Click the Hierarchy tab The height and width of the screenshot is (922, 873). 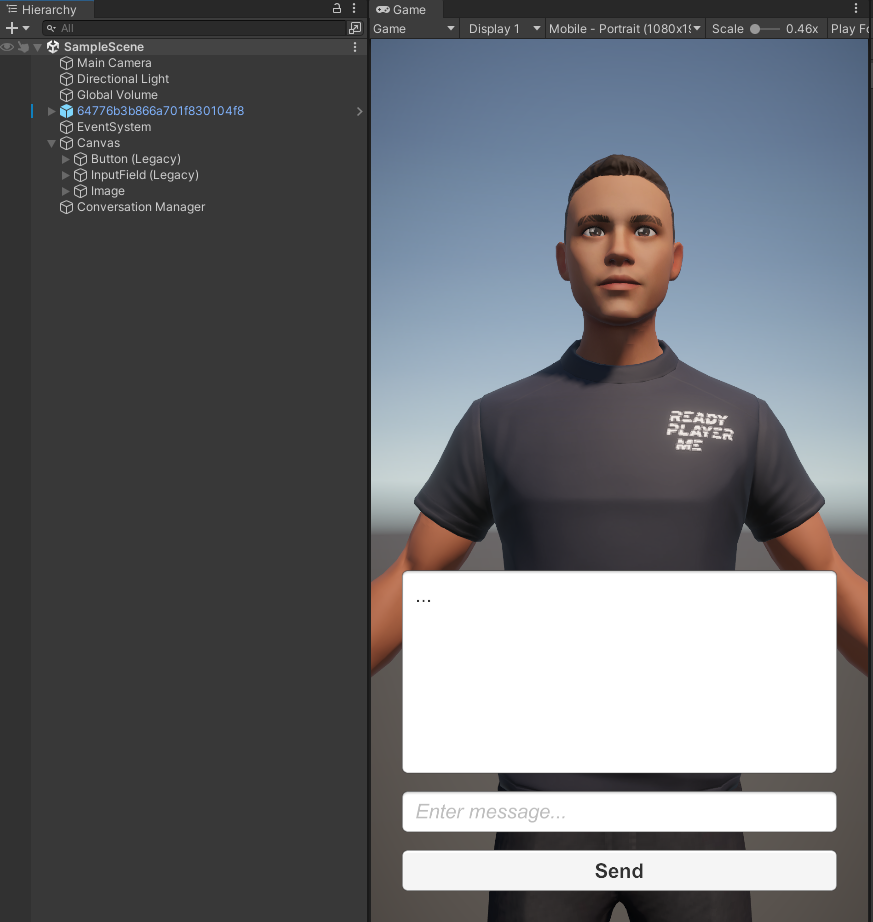[47, 9]
